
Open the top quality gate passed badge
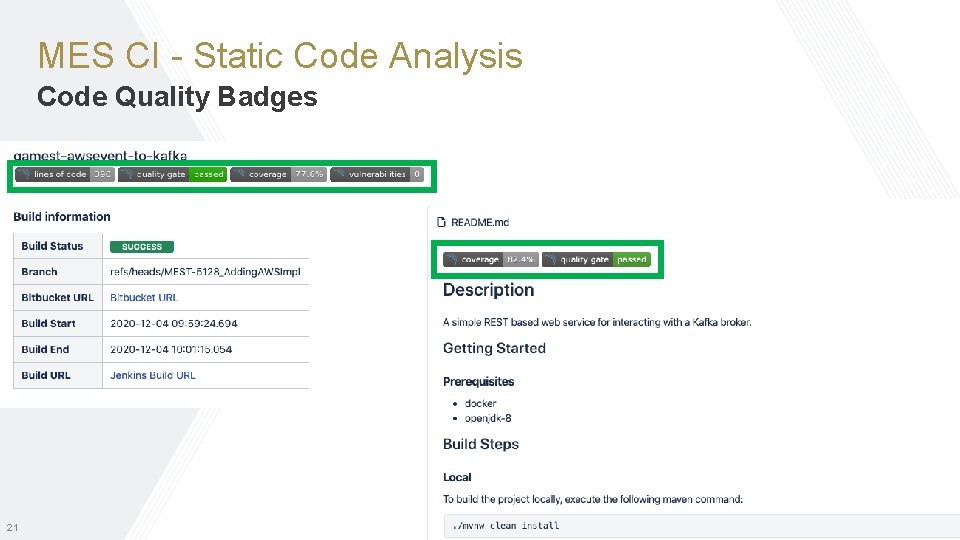[172, 174]
